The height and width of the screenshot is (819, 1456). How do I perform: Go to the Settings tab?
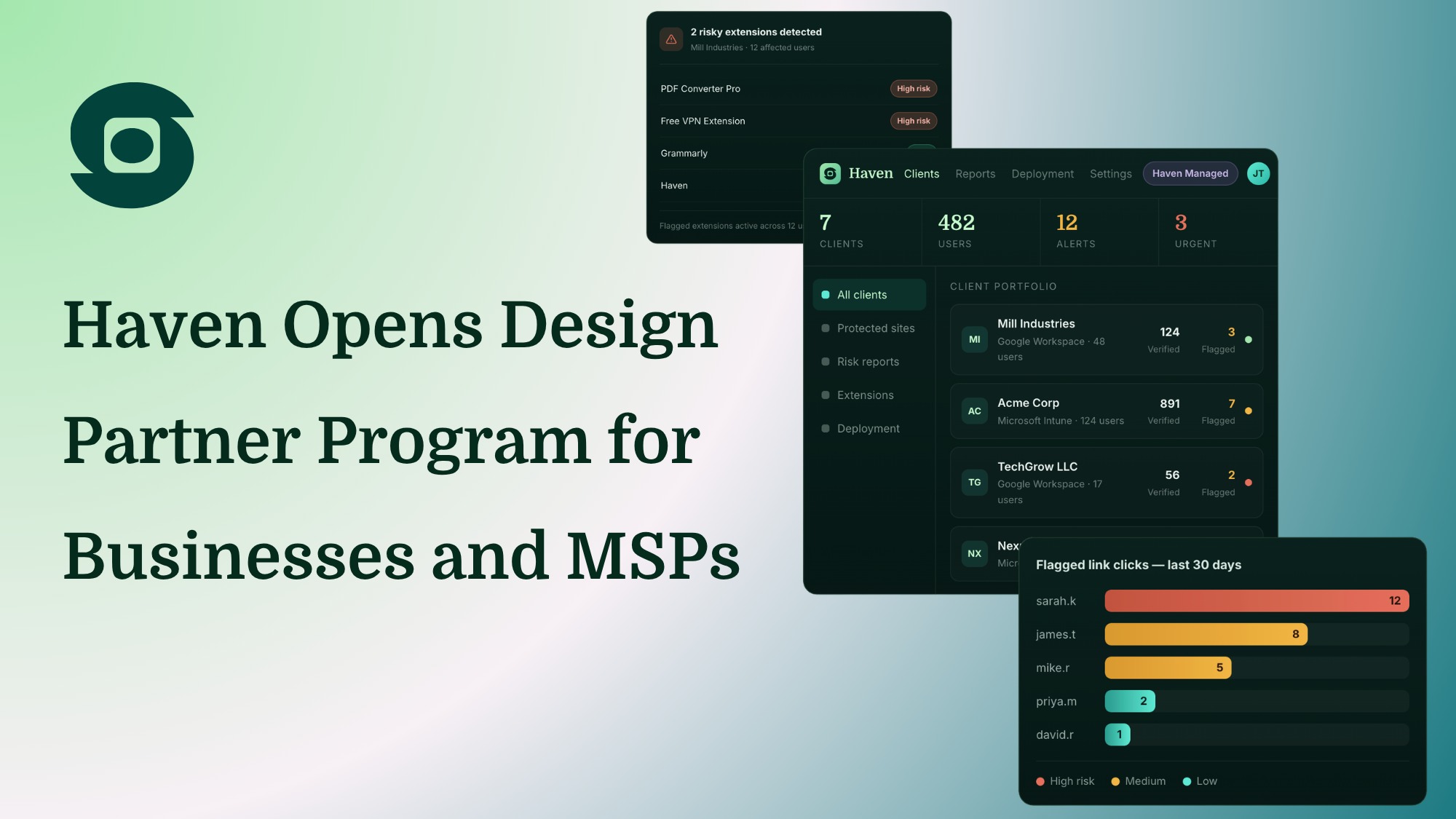pos(1110,173)
